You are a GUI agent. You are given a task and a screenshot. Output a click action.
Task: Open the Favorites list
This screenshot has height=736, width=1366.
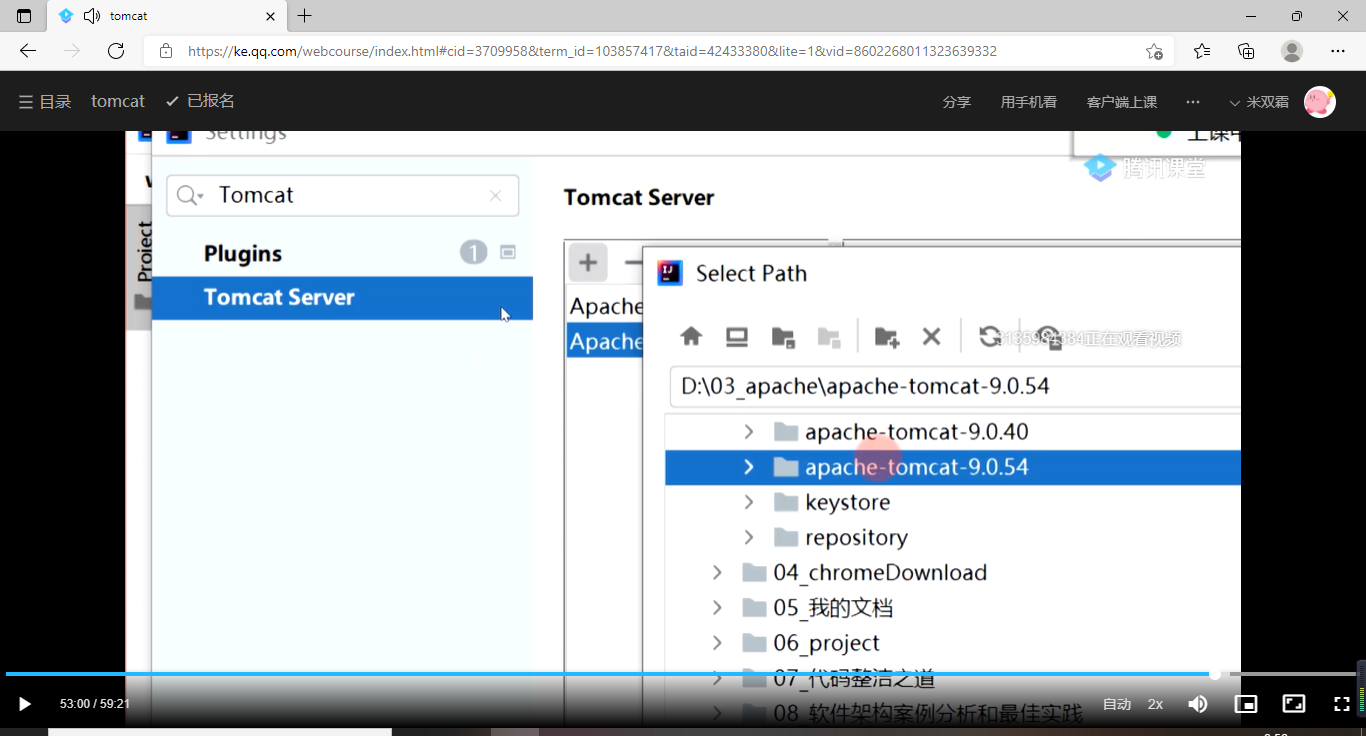(x=1202, y=51)
